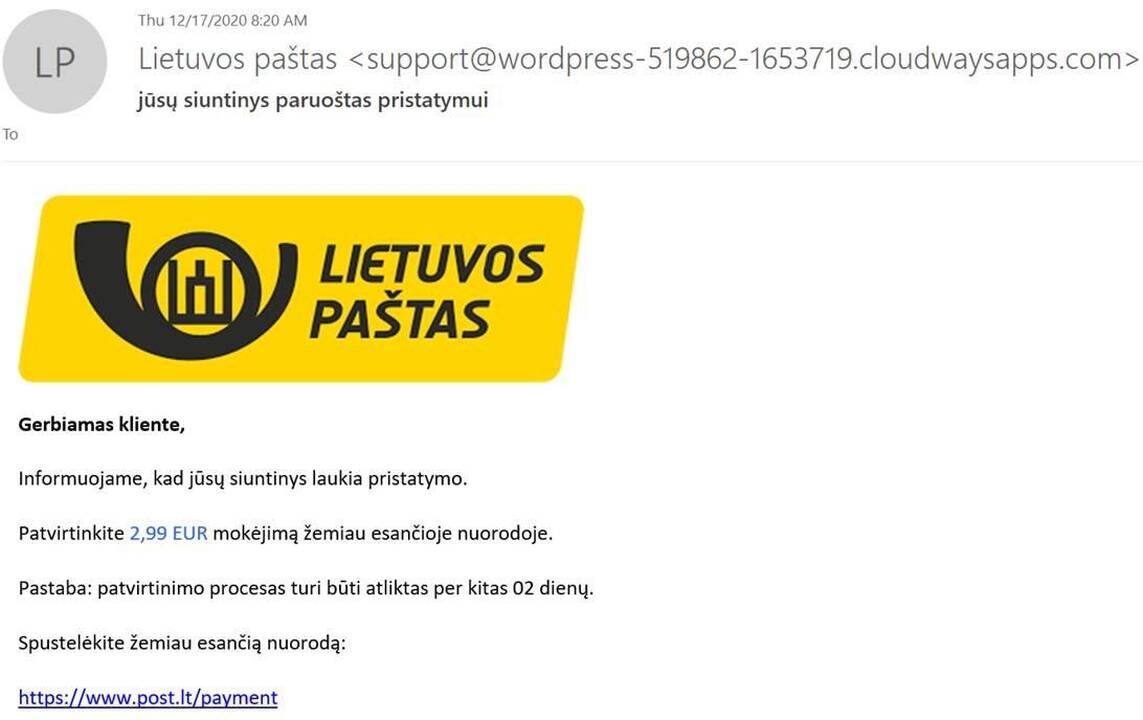Click the Spustelėkite žemiau esančią nuorodą text
Screen dimensions: 1143x720
point(182,643)
